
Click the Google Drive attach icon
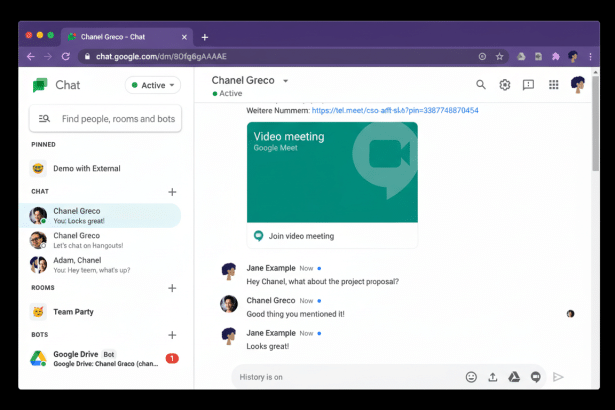[x=514, y=377]
